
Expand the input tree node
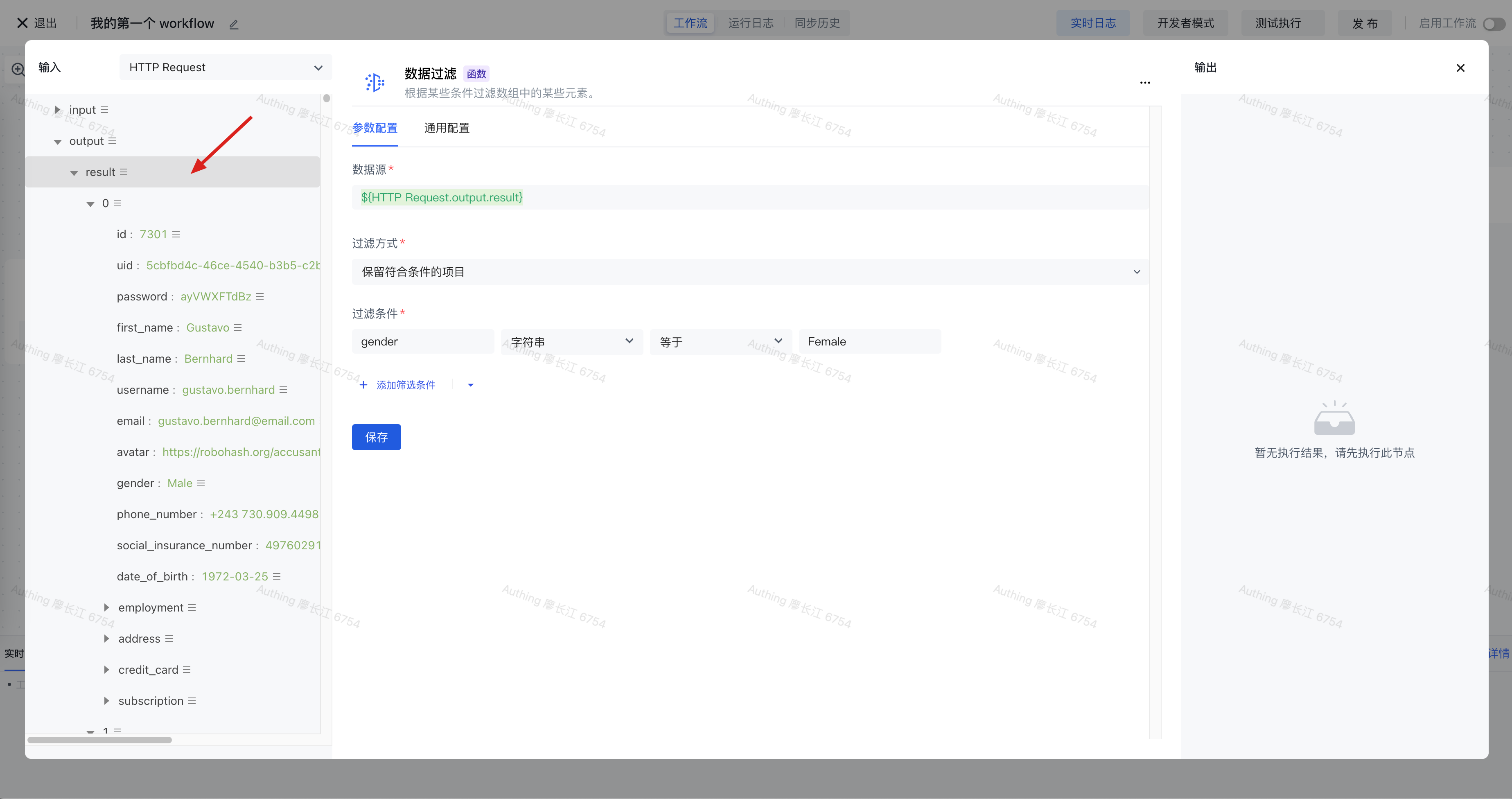pos(58,110)
